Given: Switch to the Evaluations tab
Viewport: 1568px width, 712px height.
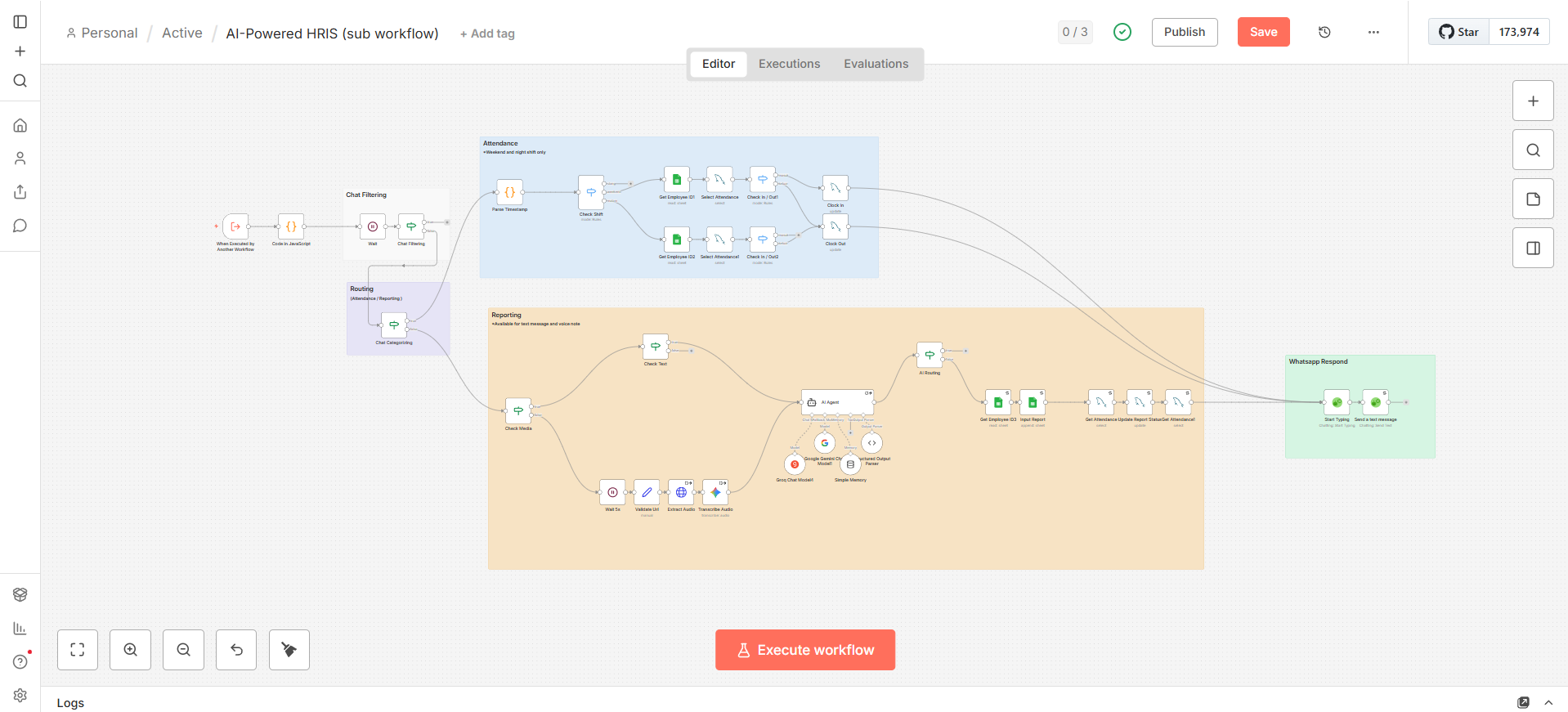Looking at the screenshot, I should pyautogui.click(x=876, y=64).
